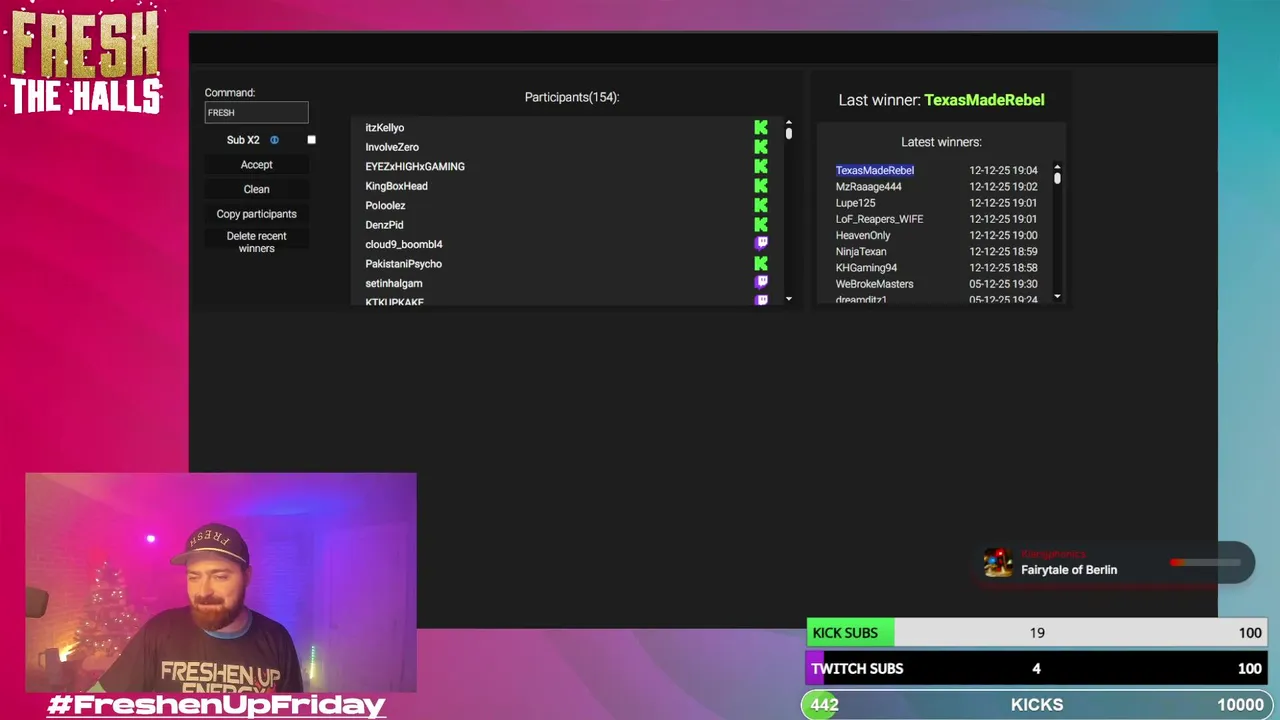This screenshot has width=1280, height=720.
Task: Click timestamp 12-12-25 19:02
Action: (1003, 187)
